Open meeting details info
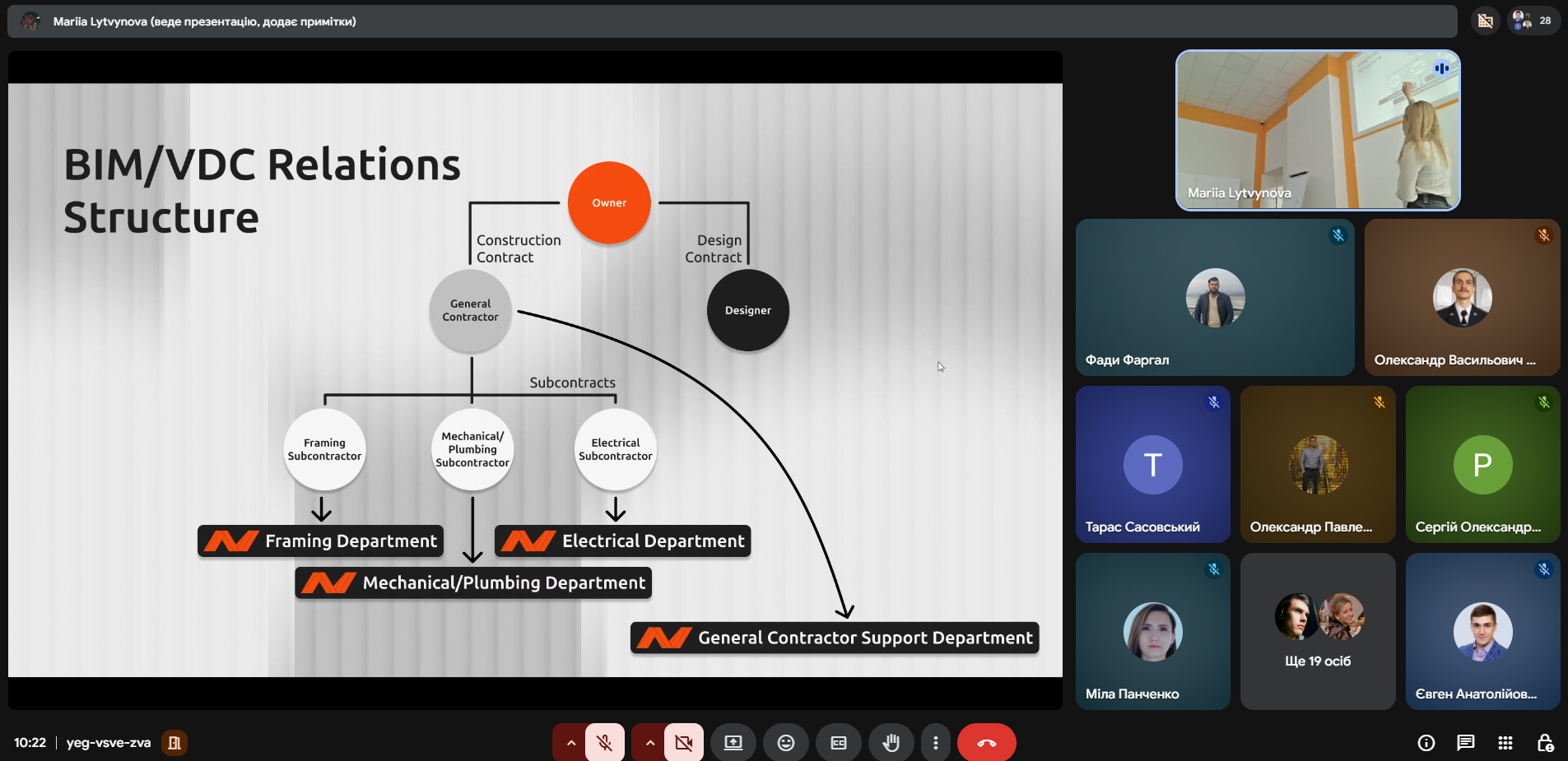This screenshot has height=761, width=1568. pos(1426,743)
